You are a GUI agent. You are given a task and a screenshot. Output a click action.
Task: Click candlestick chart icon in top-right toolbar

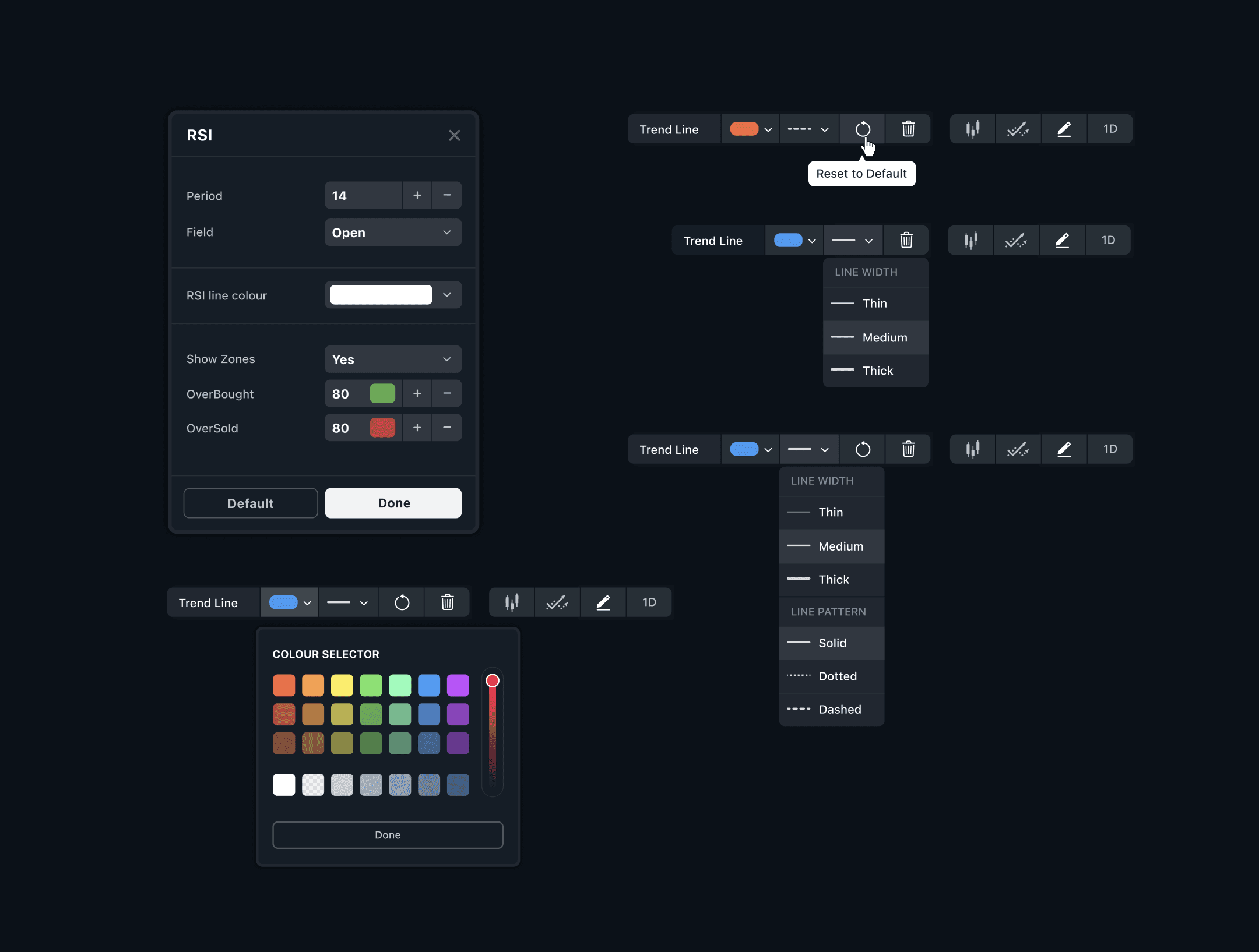[x=972, y=129]
